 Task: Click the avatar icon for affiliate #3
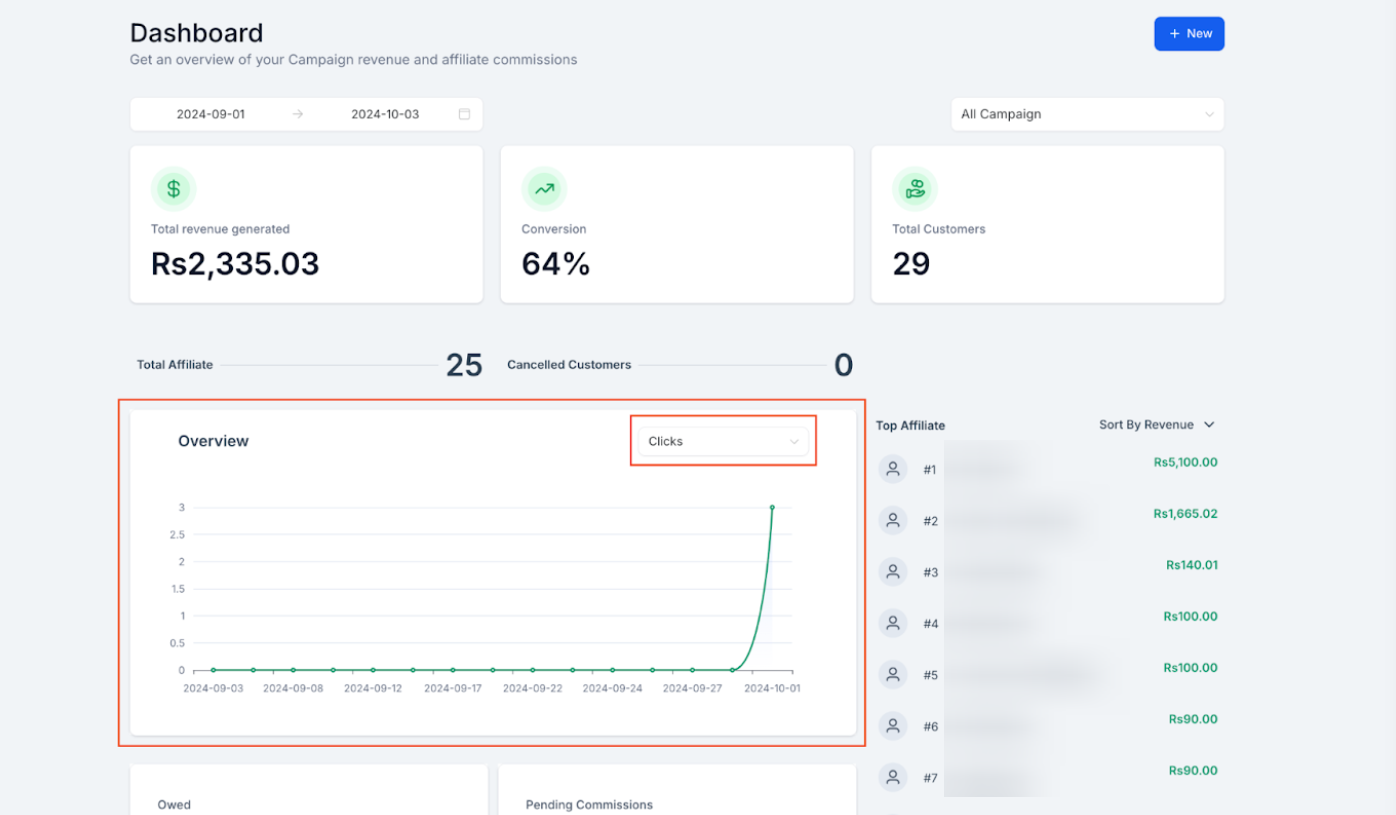coord(893,572)
